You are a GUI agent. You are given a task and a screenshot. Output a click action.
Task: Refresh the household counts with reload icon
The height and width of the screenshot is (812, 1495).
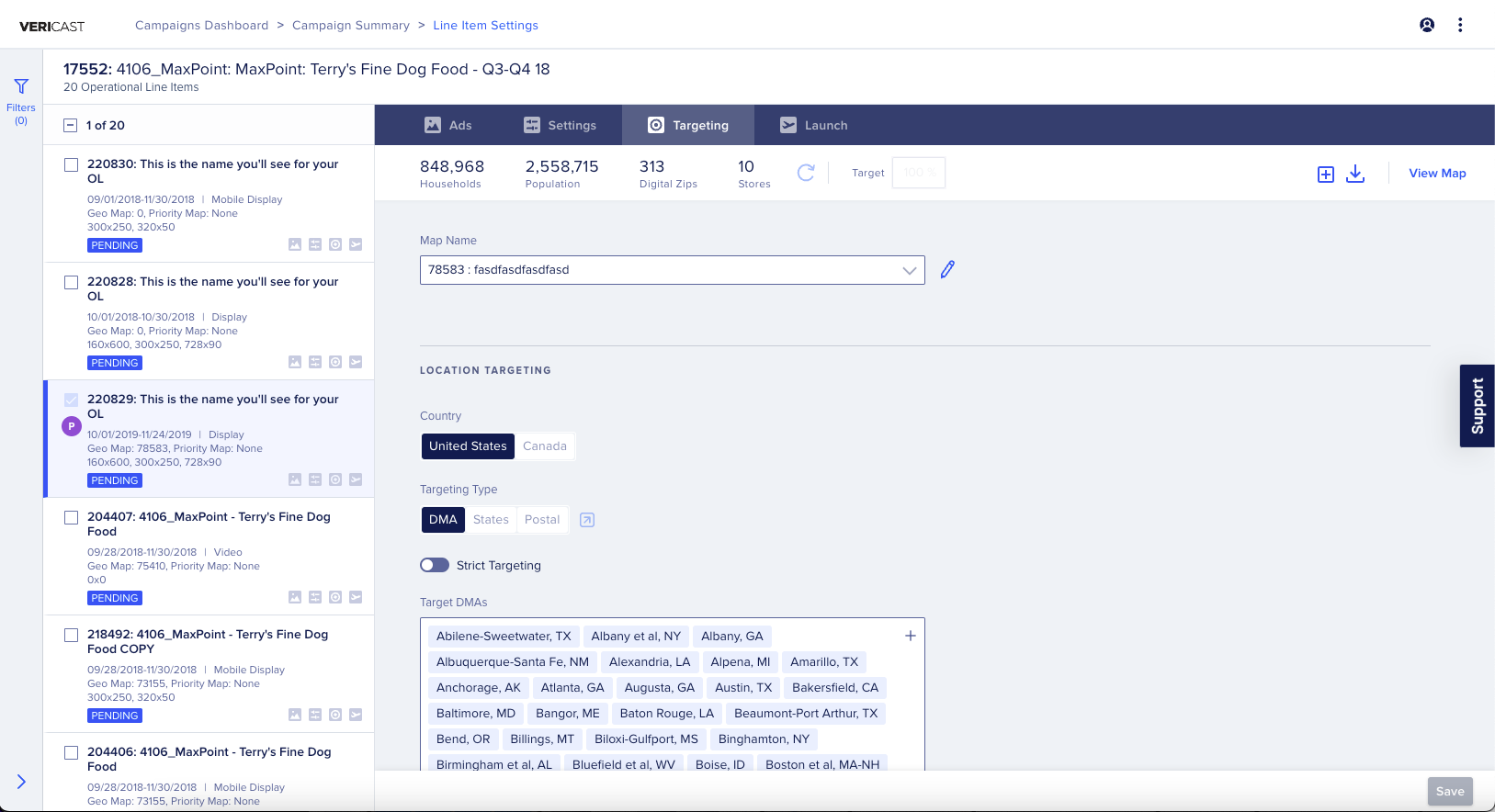(806, 173)
